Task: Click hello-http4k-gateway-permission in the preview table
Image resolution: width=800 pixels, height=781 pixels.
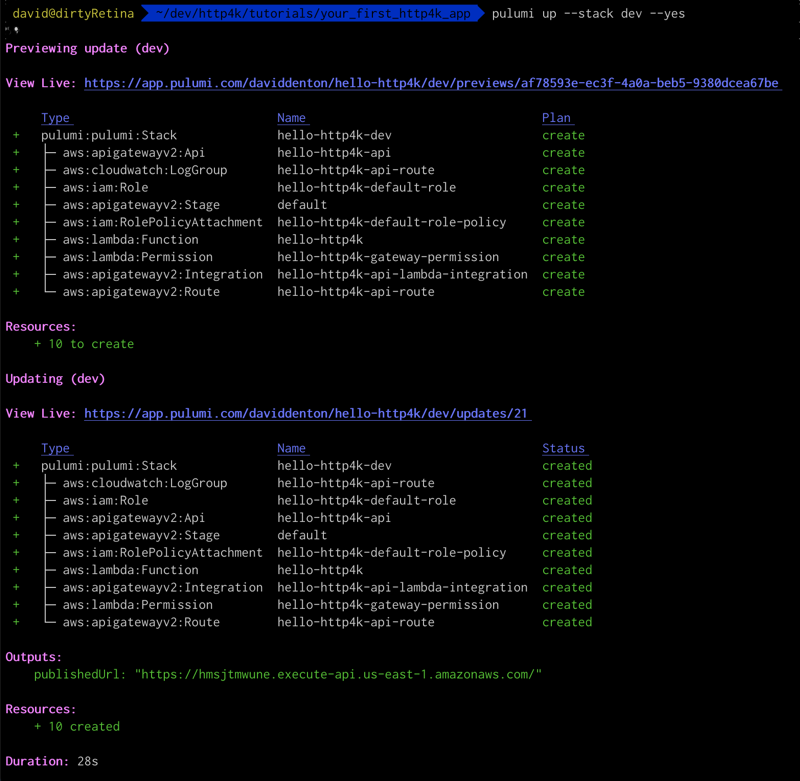Action: click(388, 257)
